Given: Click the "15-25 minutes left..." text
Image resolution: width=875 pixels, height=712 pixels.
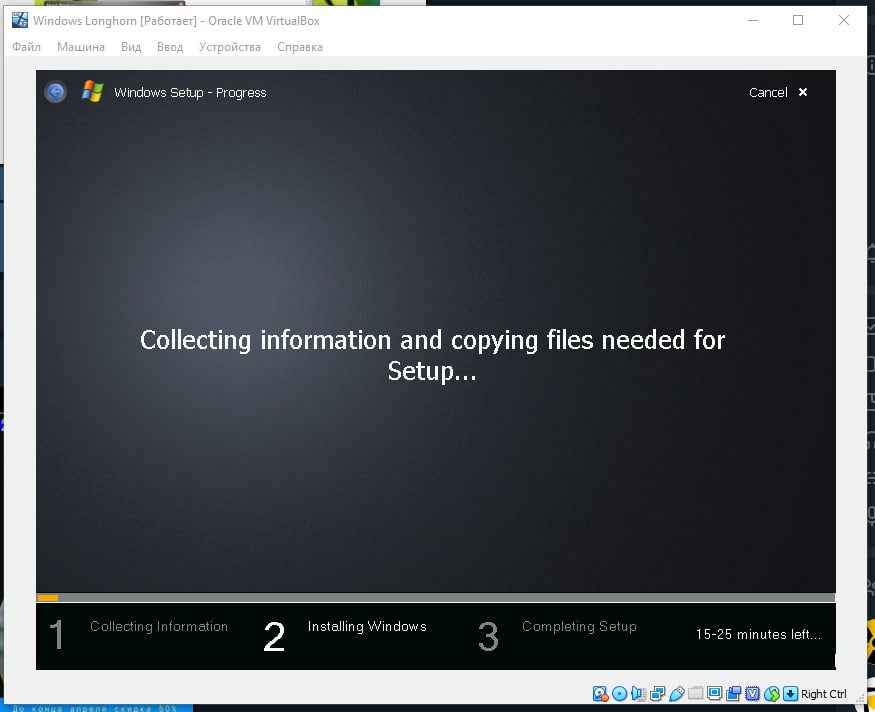Looking at the screenshot, I should pyautogui.click(x=758, y=634).
